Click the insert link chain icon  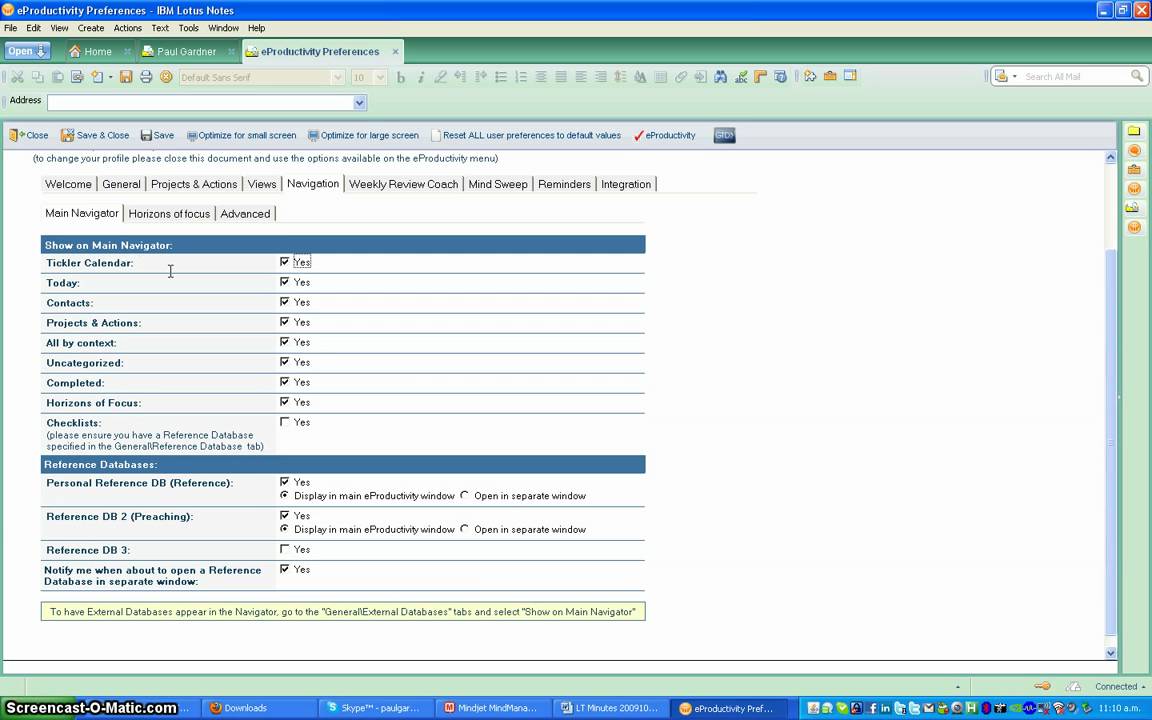[681, 76]
